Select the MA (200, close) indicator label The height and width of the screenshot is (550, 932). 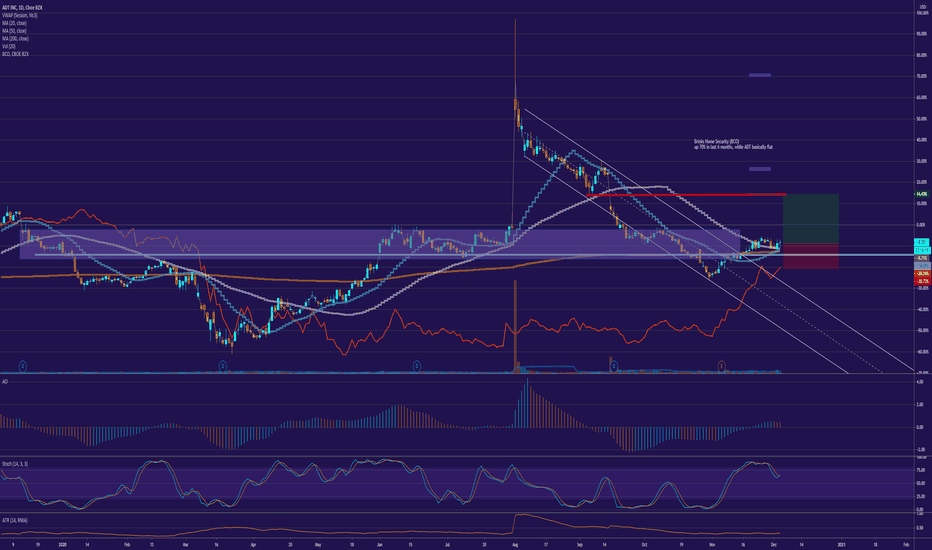pyautogui.click(x=15, y=39)
